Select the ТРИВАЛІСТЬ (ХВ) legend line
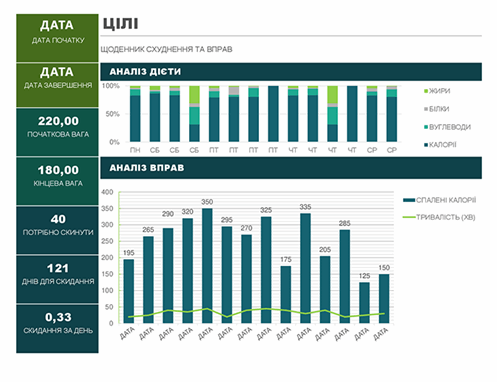This screenshot has height=382, width=498. click(409, 217)
